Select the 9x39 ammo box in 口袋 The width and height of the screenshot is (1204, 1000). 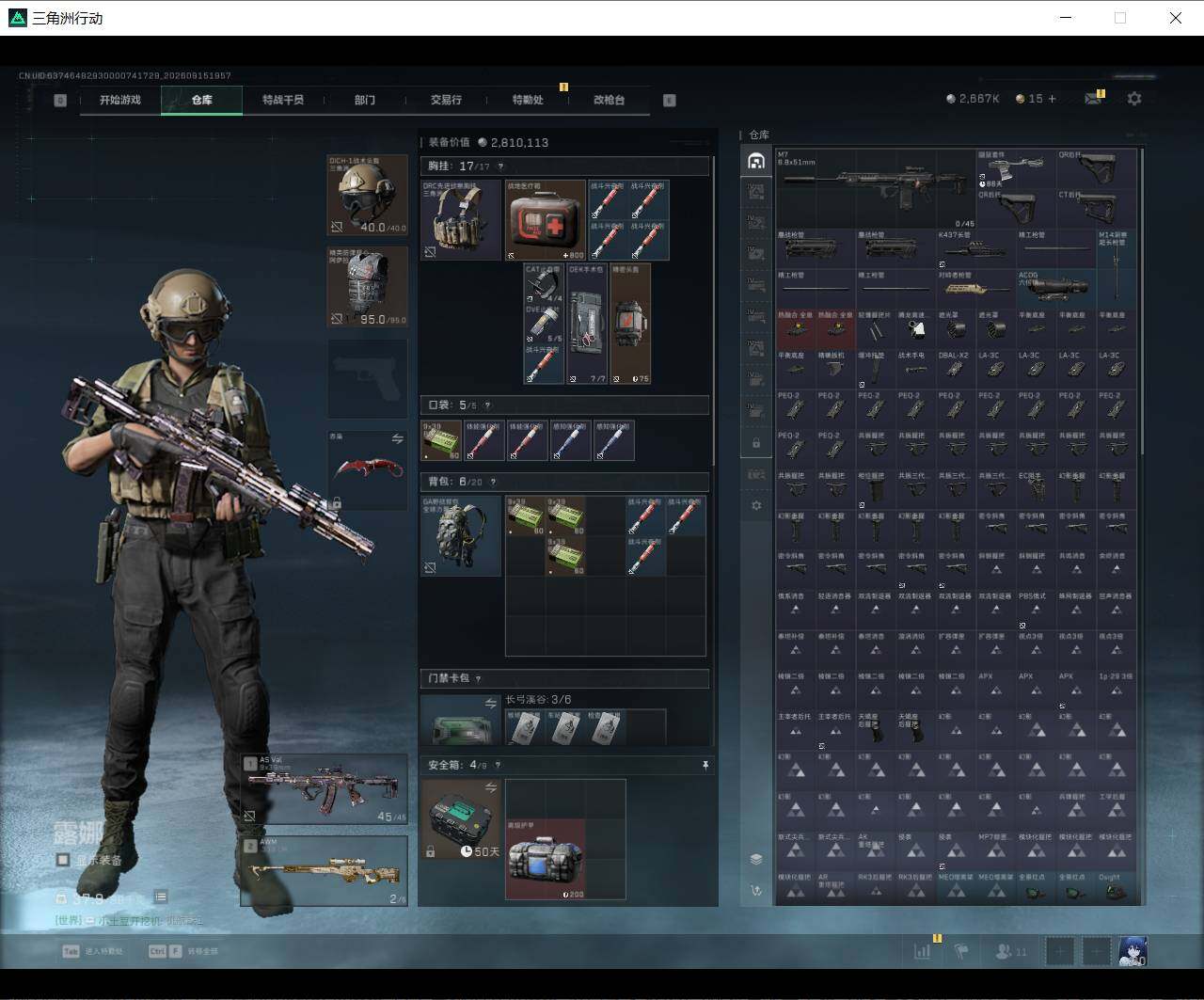tap(441, 440)
